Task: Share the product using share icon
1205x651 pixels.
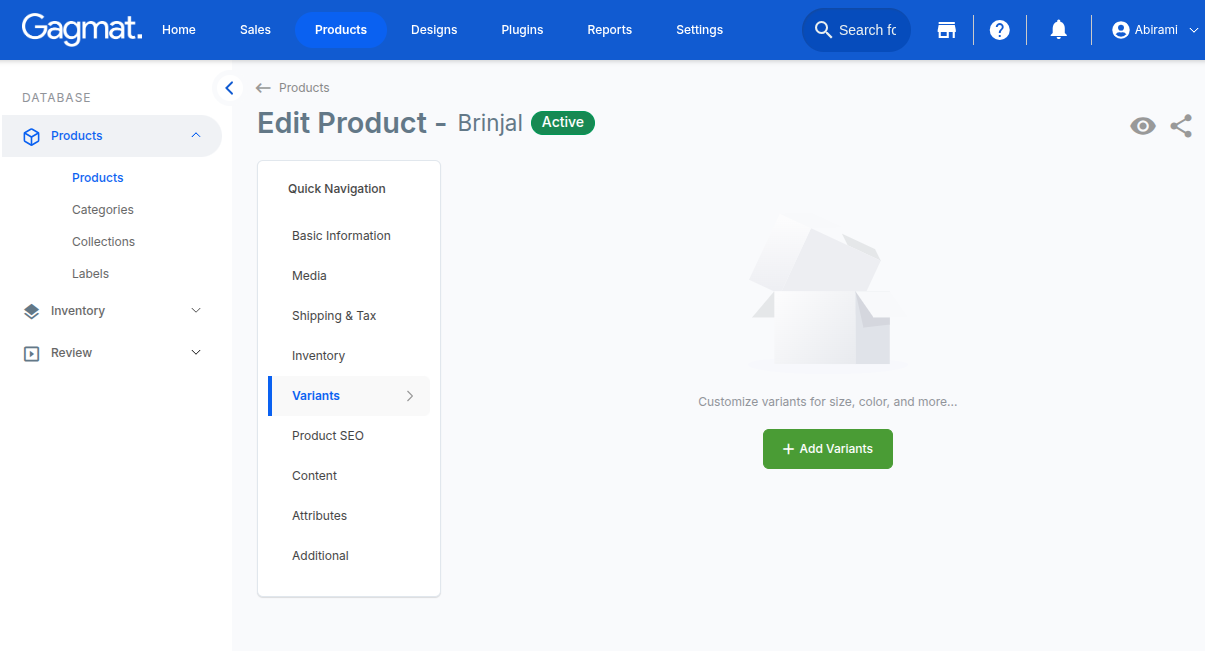Action: (1181, 126)
